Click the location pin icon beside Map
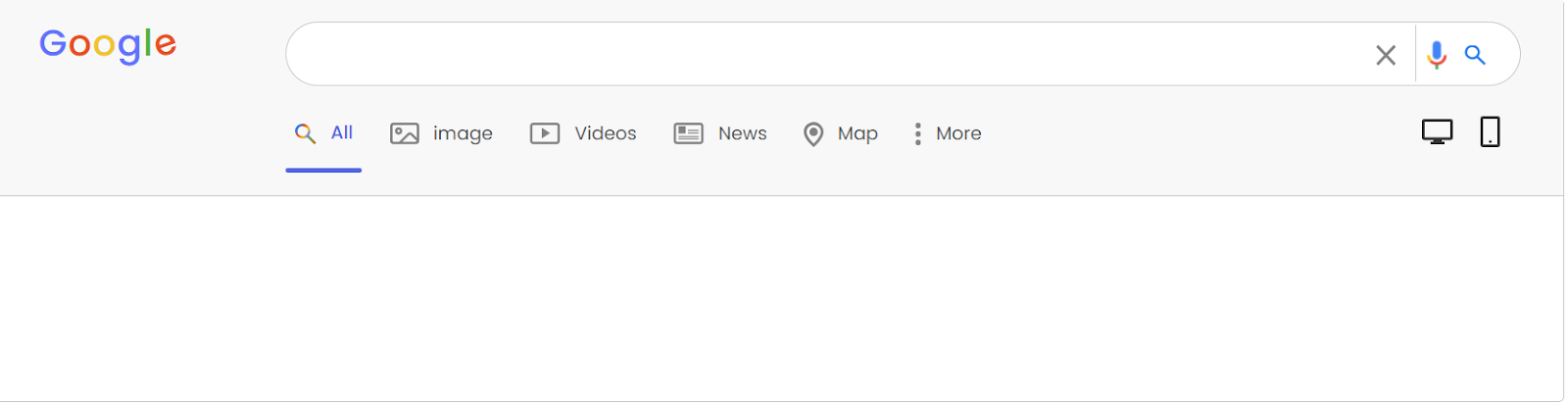Viewport: 1568px width, 402px height. click(x=813, y=134)
